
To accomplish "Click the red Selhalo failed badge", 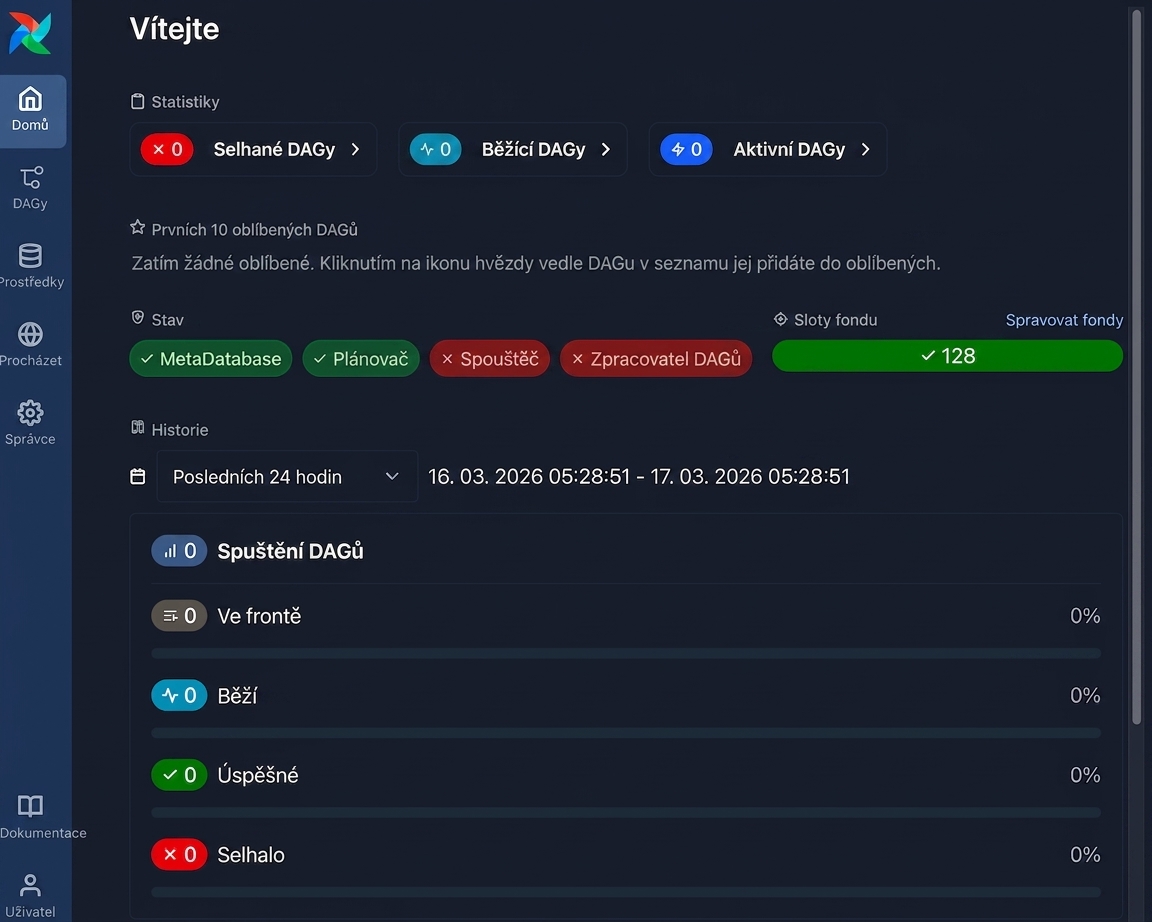I will [179, 854].
